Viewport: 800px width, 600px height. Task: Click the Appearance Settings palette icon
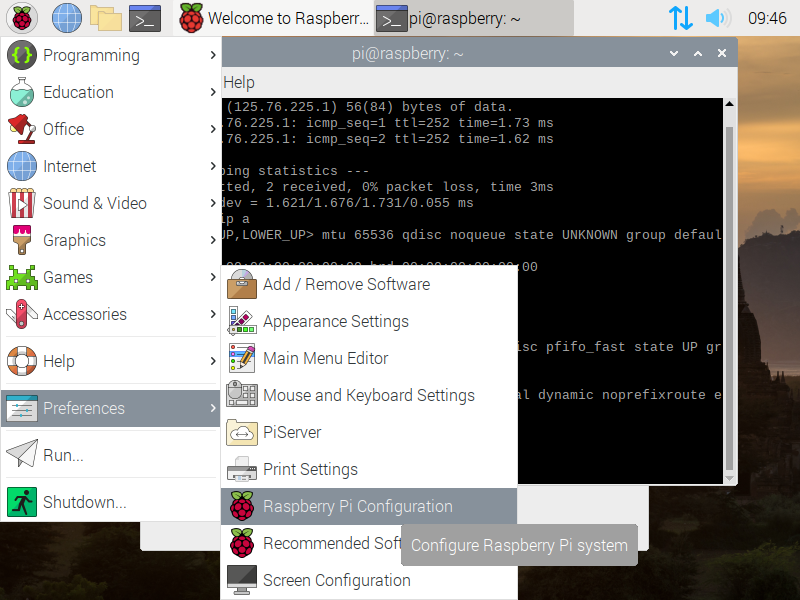coord(242,321)
